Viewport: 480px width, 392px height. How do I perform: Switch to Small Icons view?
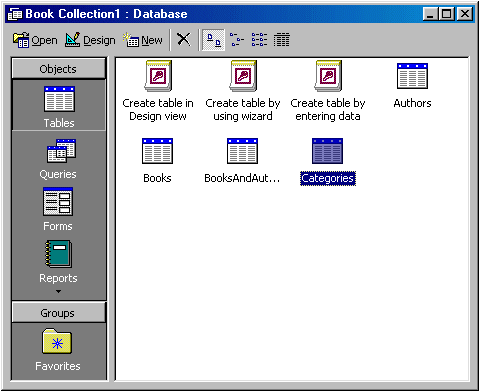pos(237,40)
